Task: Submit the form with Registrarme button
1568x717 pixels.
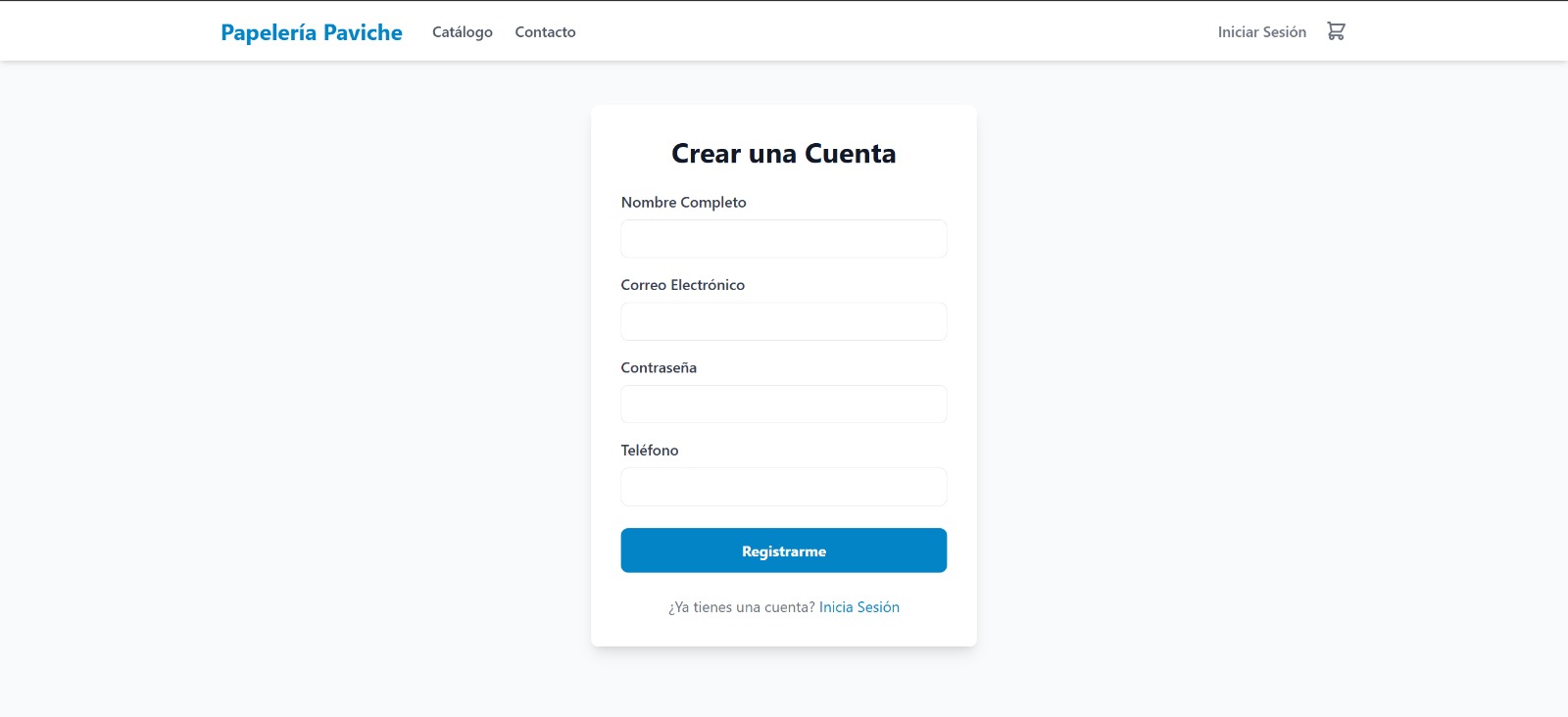Action: 784,550
